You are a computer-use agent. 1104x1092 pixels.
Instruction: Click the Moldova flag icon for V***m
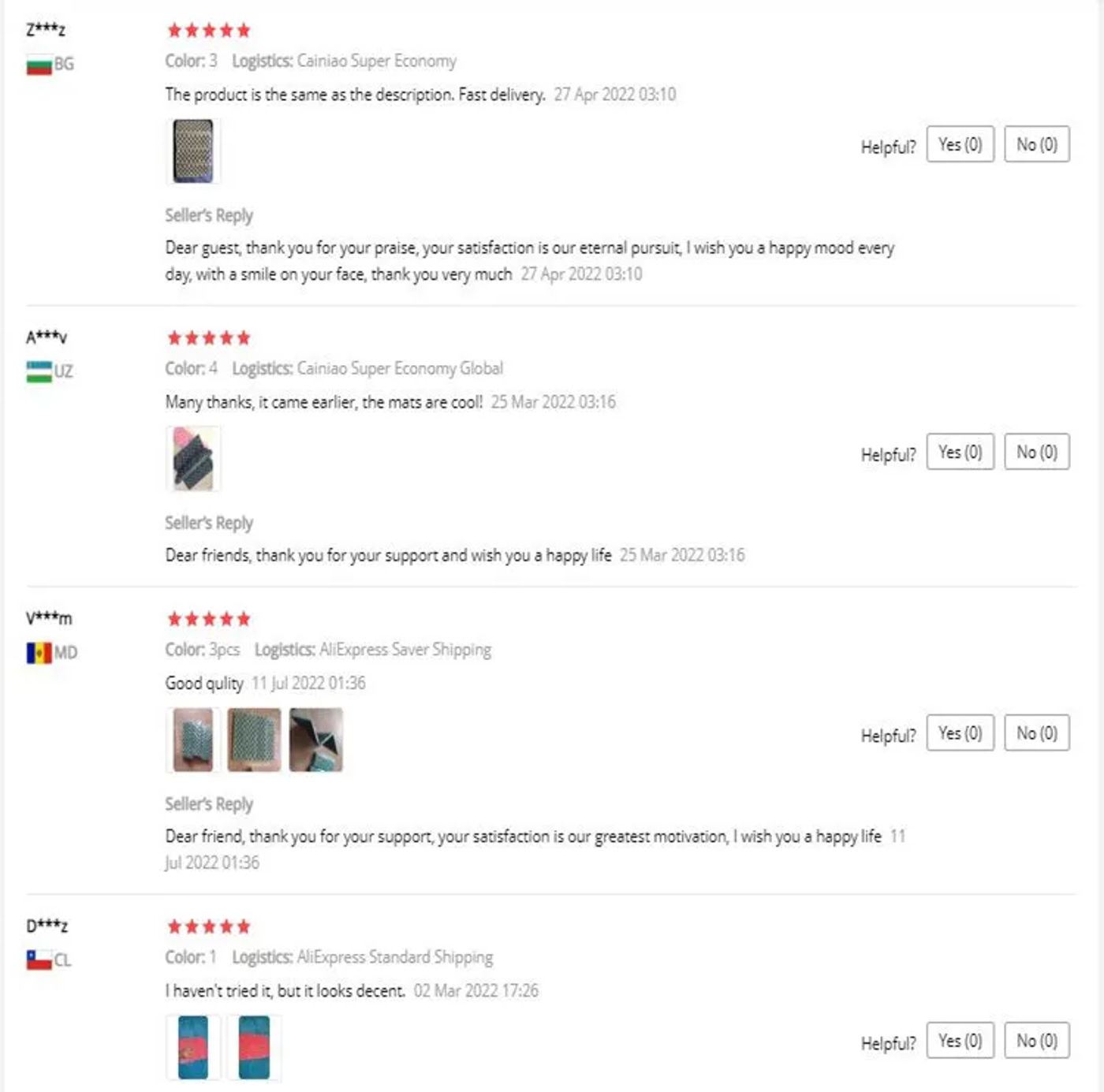click(39, 653)
